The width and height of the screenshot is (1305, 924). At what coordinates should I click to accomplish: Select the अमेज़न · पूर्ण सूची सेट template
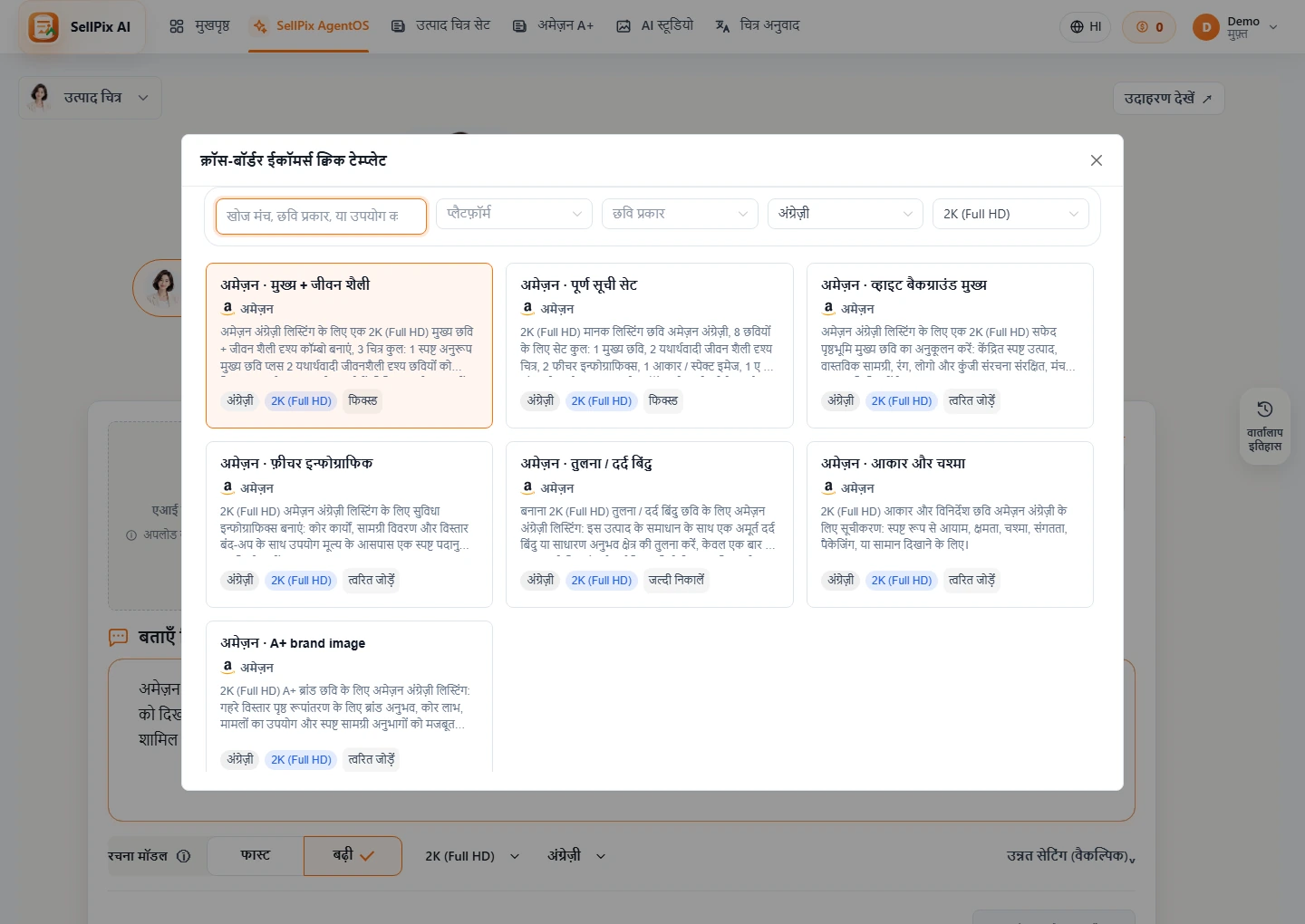pos(650,345)
